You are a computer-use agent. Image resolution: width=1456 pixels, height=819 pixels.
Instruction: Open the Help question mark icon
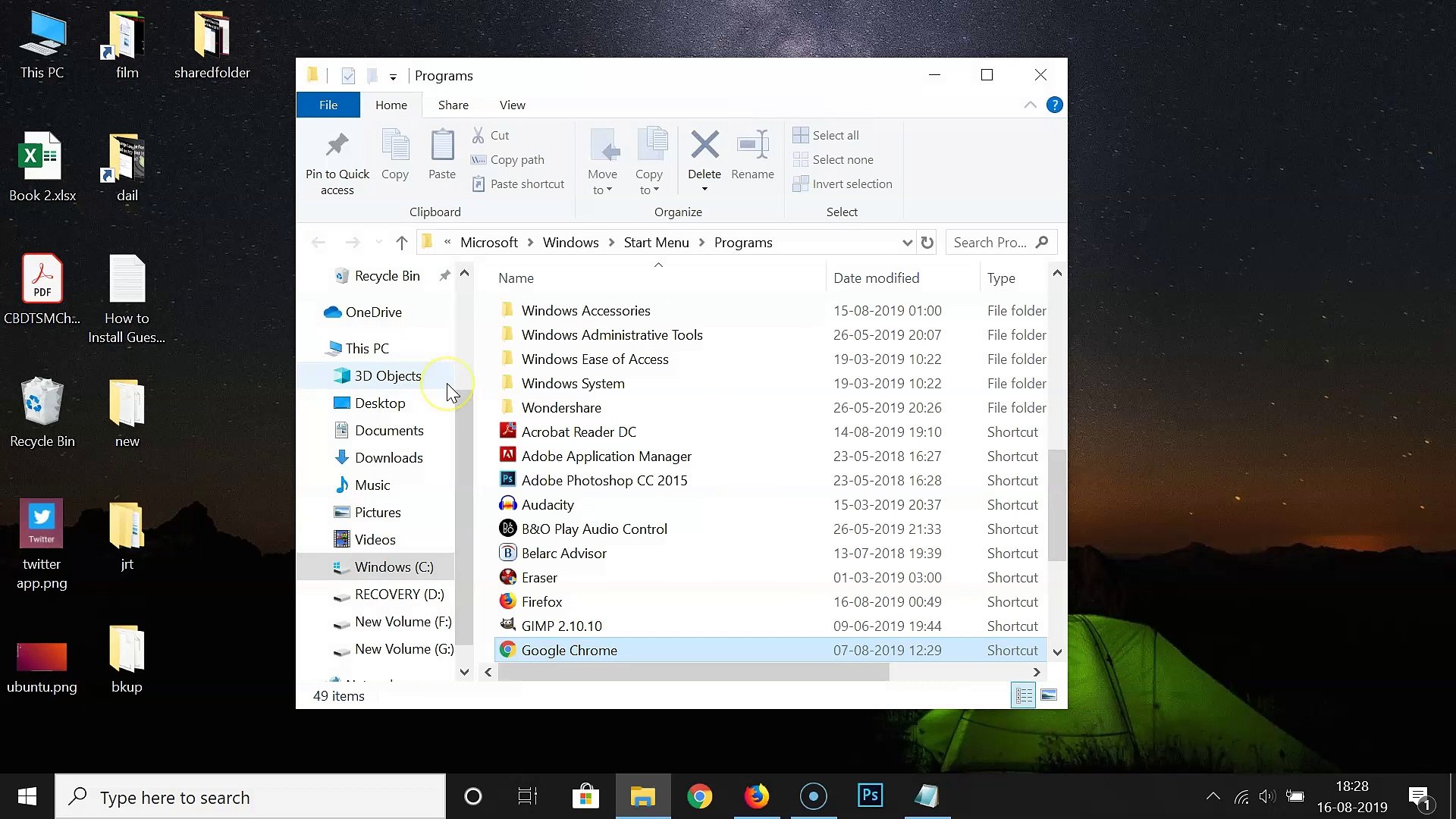coord(1054,105)
